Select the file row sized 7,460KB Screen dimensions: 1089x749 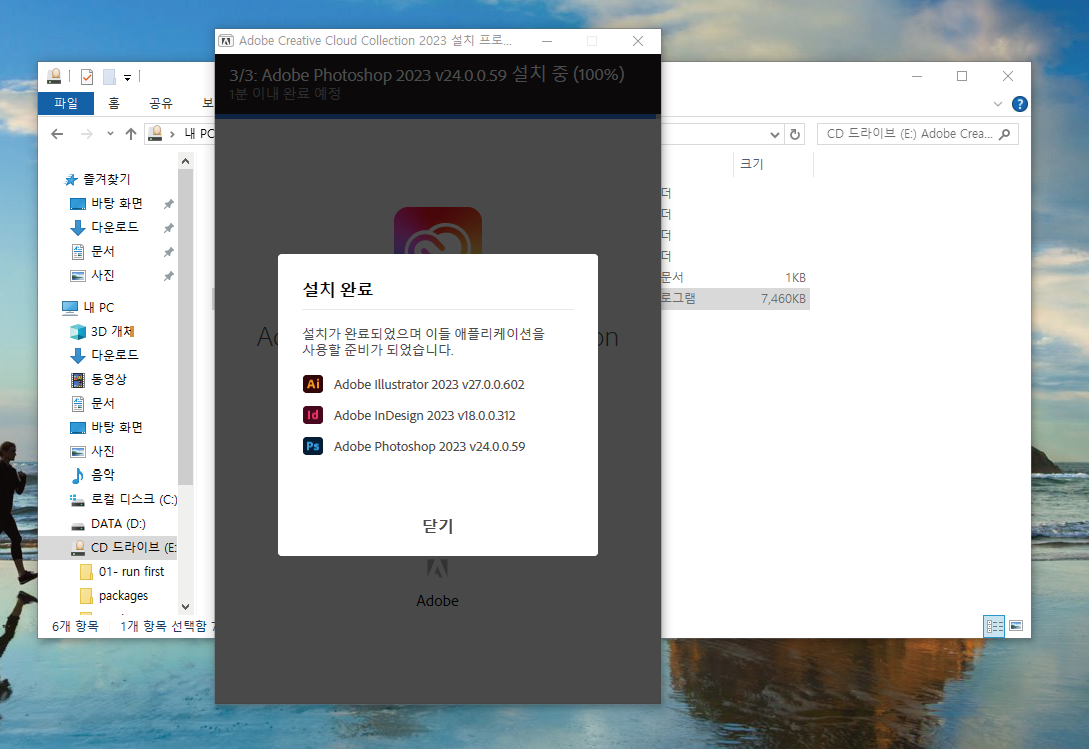coord(735,299)
